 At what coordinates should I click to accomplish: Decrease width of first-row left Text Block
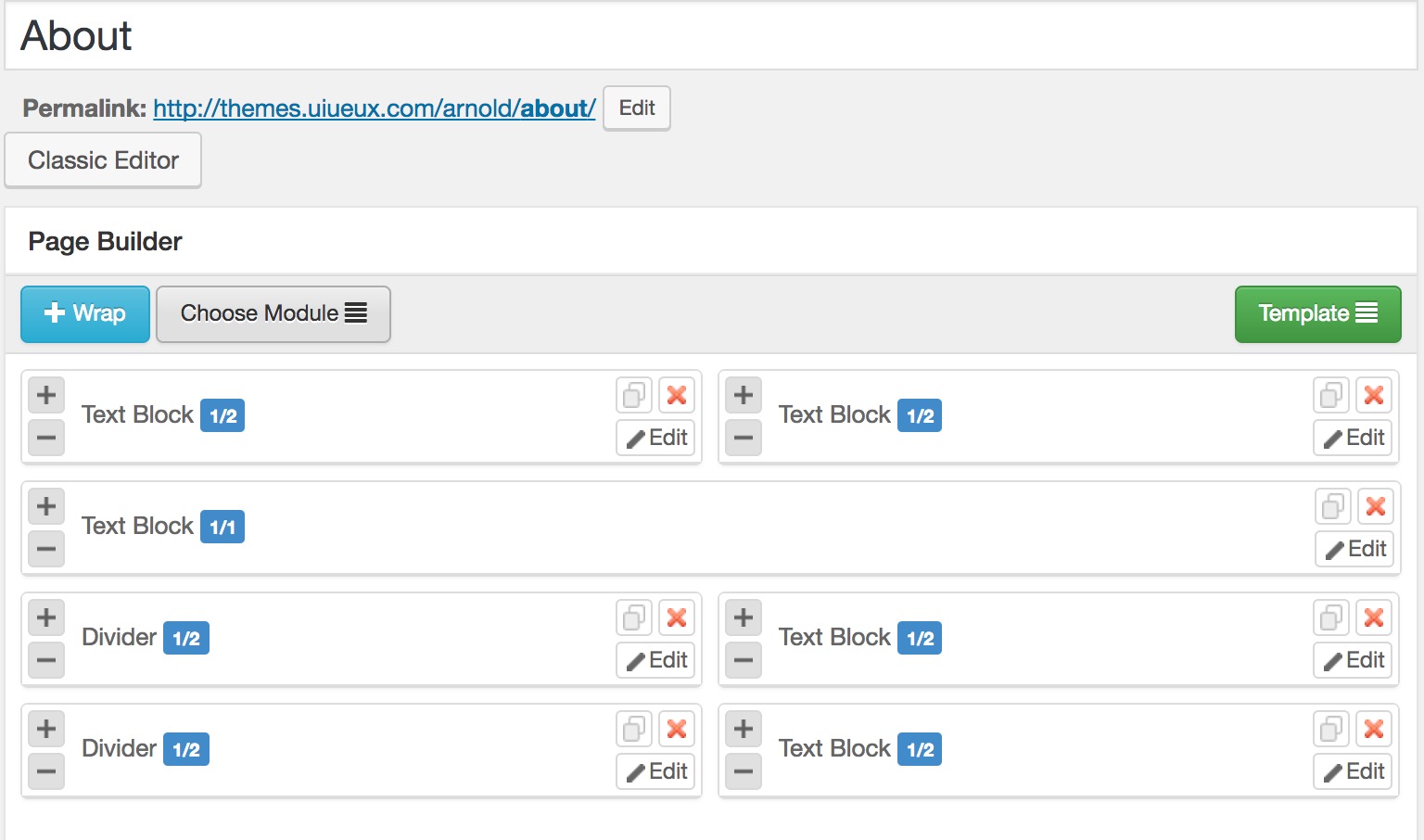(x=46, y=438)
